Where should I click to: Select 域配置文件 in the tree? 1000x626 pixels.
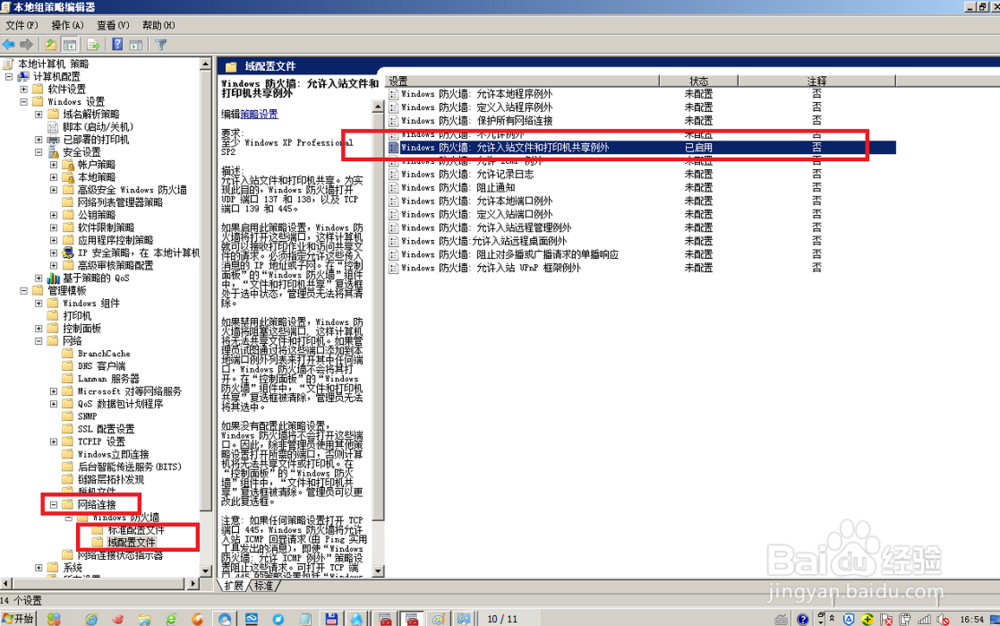coord(131,542)
